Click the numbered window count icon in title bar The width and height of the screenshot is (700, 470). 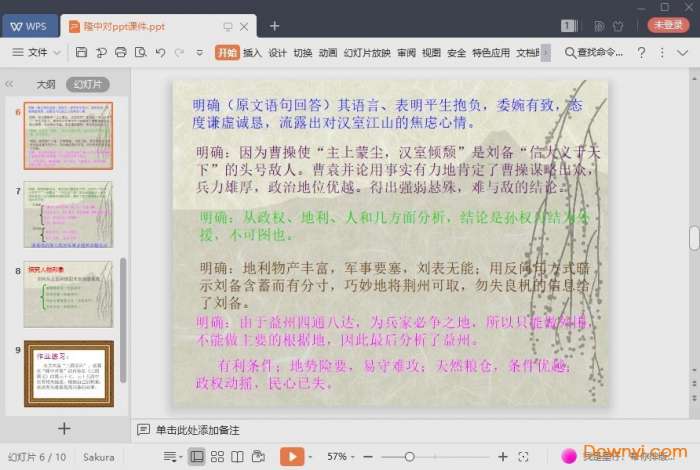pos(569,26)
